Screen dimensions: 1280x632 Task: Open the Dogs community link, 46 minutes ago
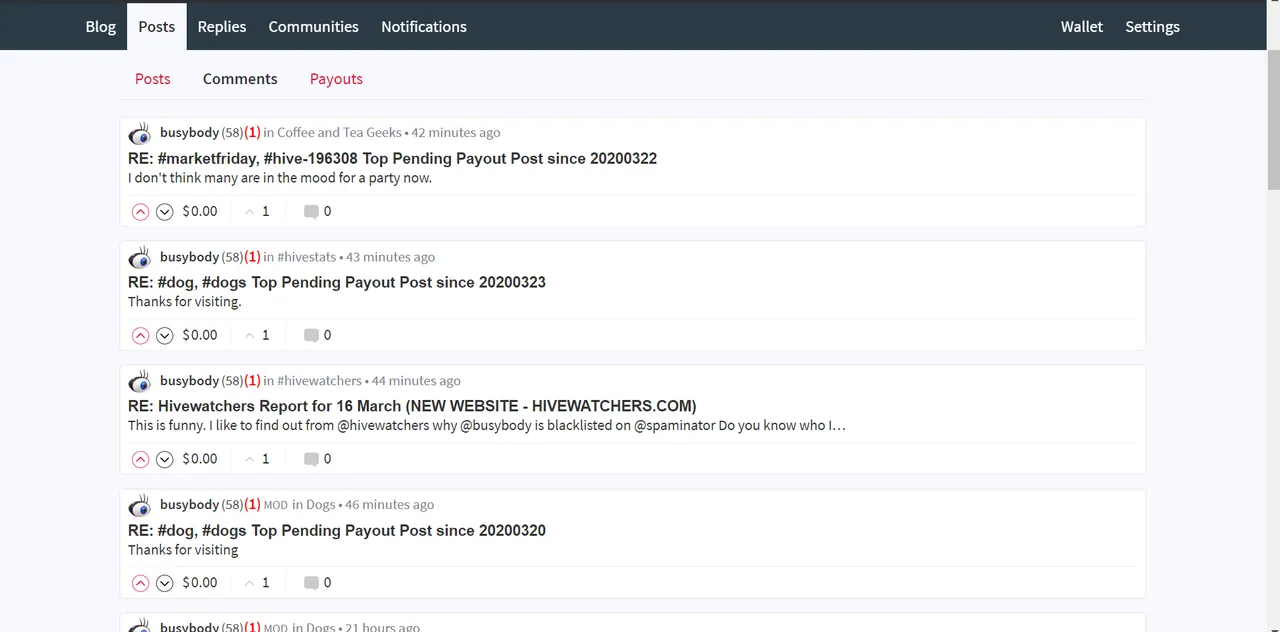(x=320, y=505)
